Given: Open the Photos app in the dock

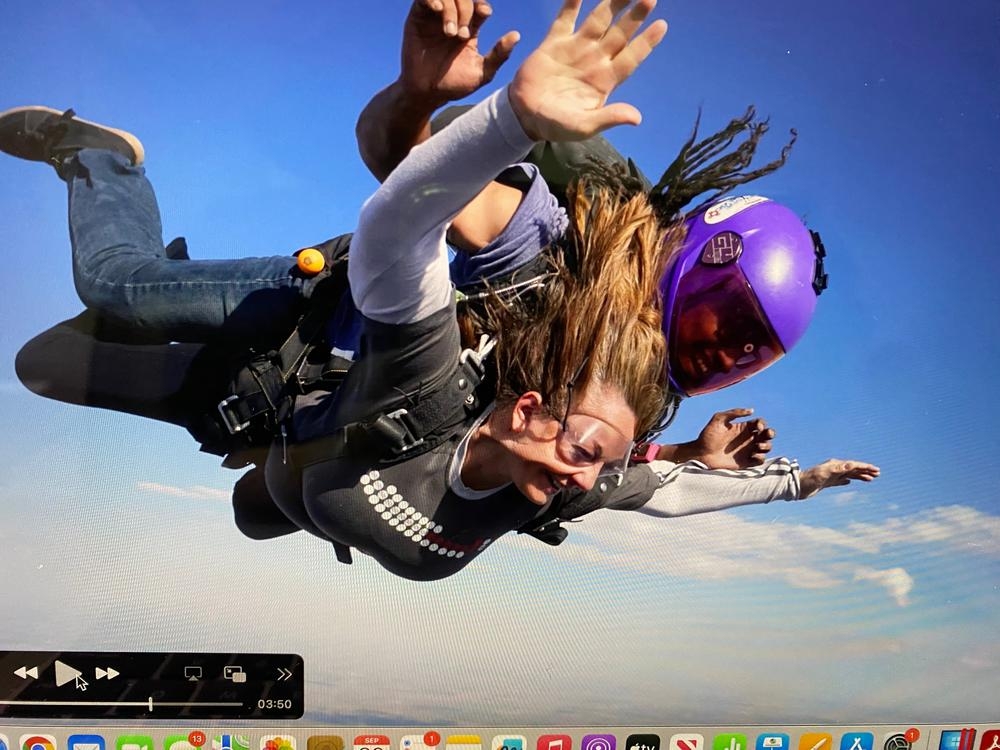Looking at the screenshot, I should click(277, 743).
